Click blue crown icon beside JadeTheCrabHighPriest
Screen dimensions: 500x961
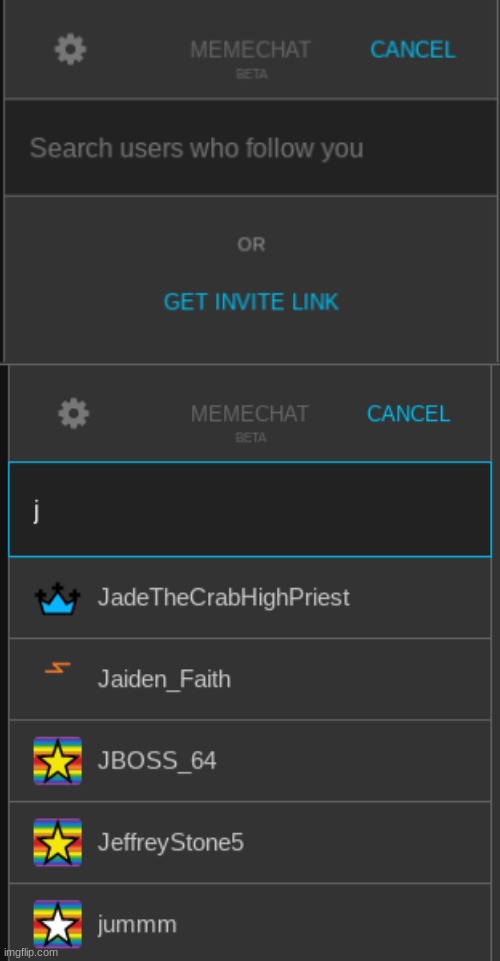point(57,598)
